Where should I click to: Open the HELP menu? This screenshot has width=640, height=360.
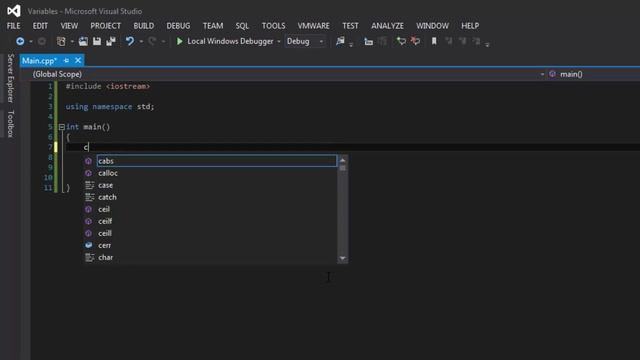(x=470, y=26)
